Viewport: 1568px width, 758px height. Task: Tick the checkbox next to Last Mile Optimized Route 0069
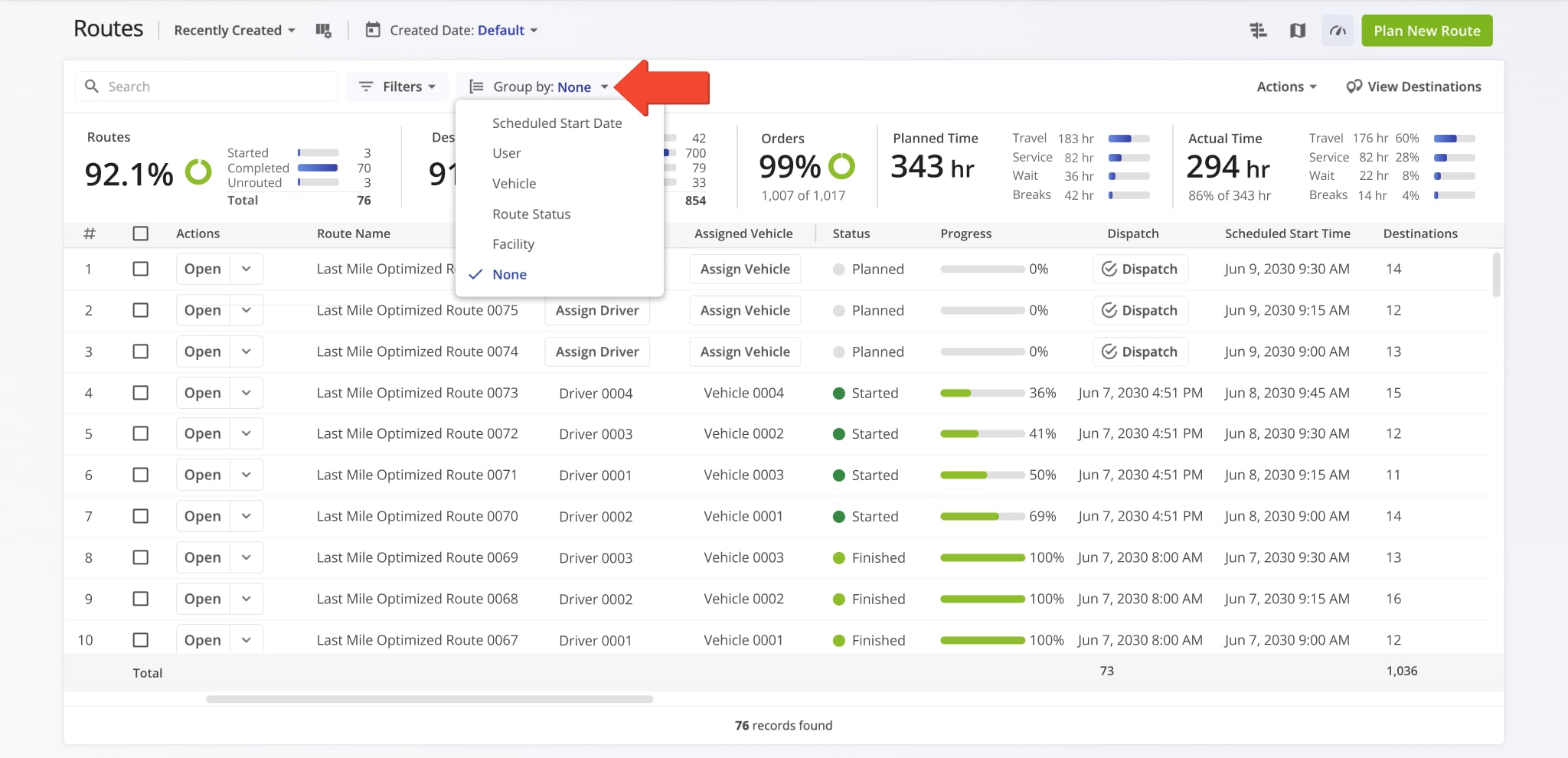(141, 557)
